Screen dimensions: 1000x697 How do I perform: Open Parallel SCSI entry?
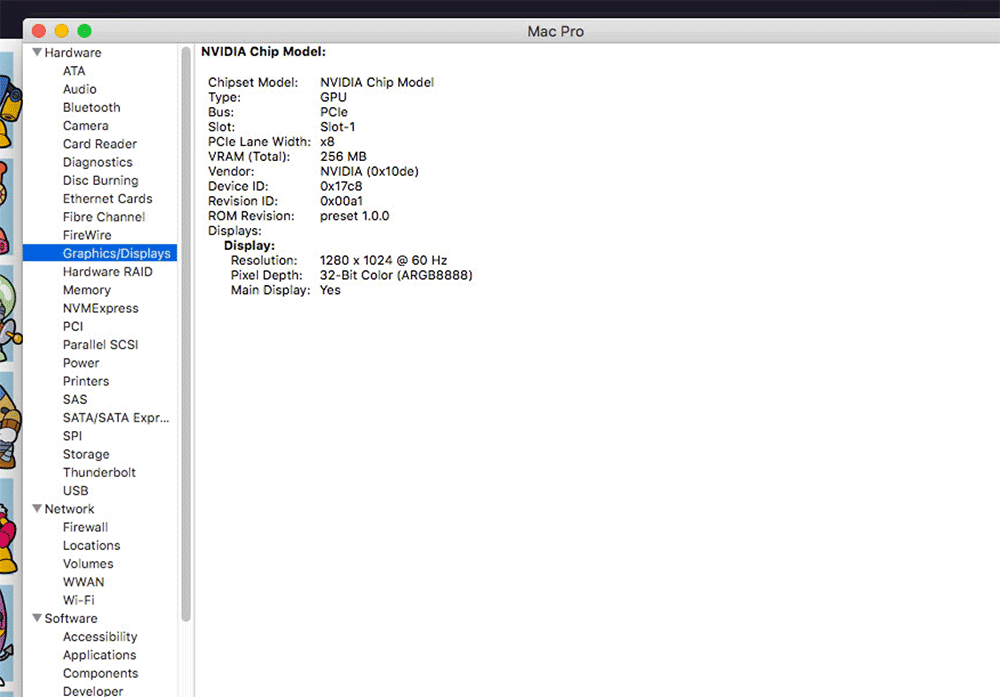[100, 345]
